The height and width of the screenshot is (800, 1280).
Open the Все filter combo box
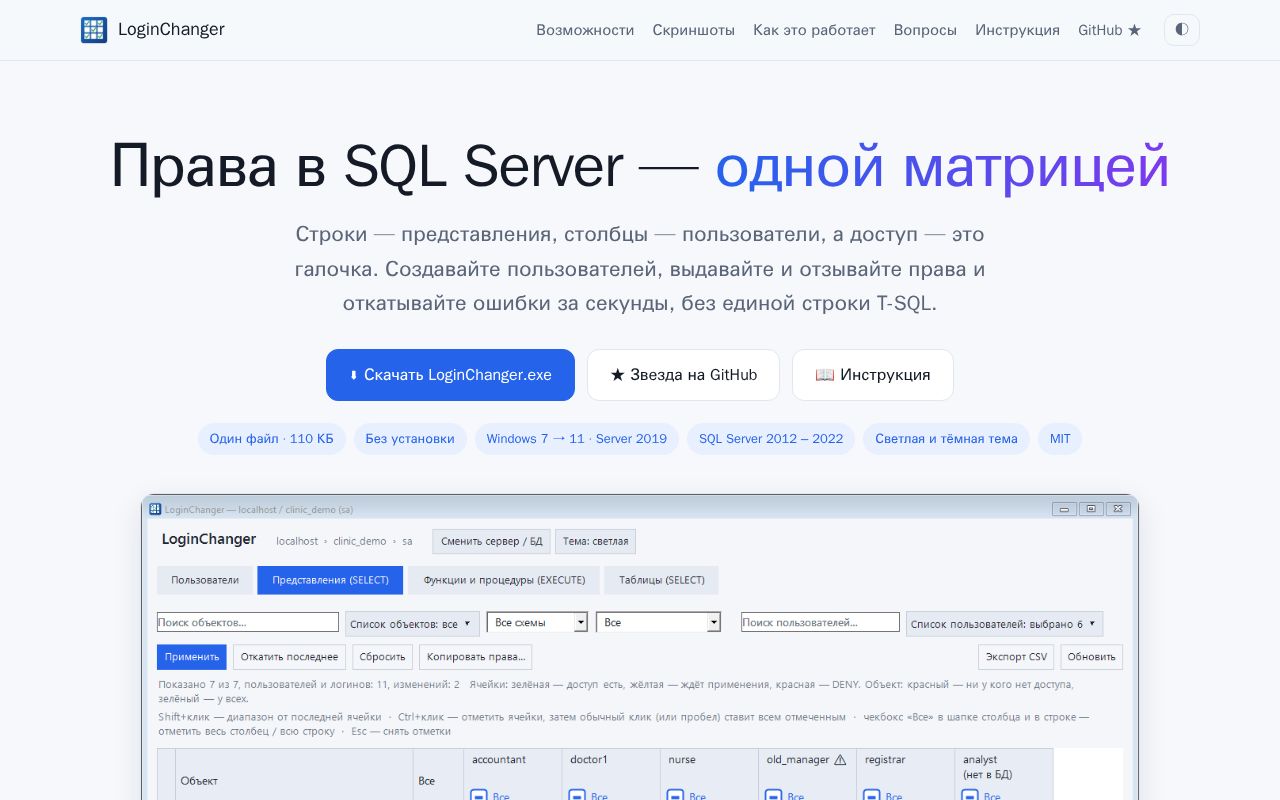coord(659,622)
